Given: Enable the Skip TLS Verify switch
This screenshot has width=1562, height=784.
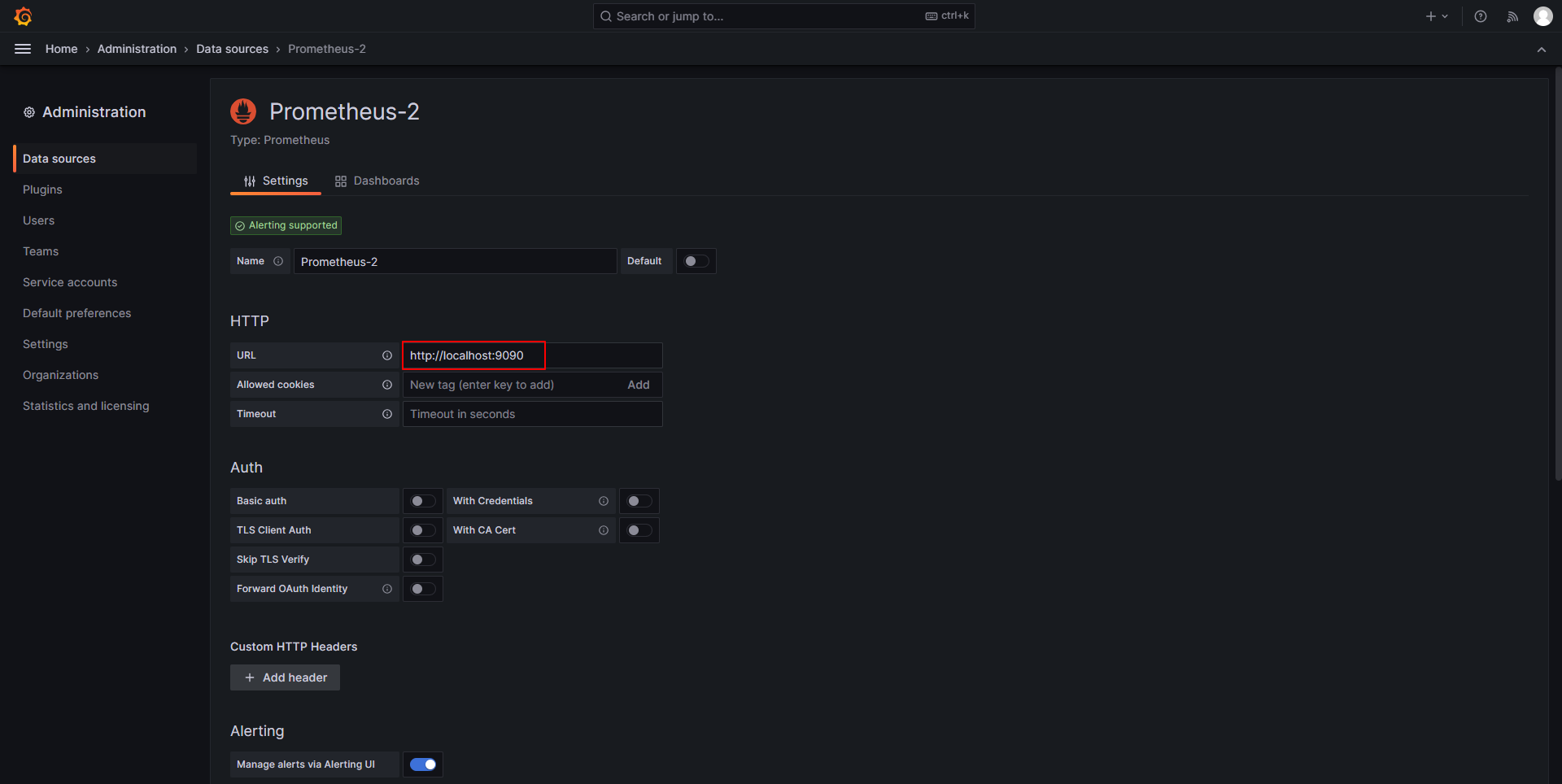Looking at the screenshot, I should click(423, 560).
